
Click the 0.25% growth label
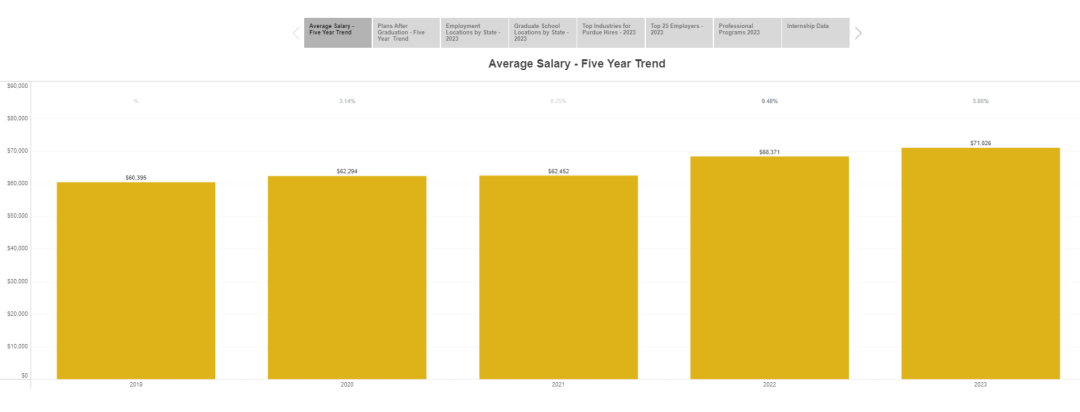pyautogui.click(x=559, y=101)
